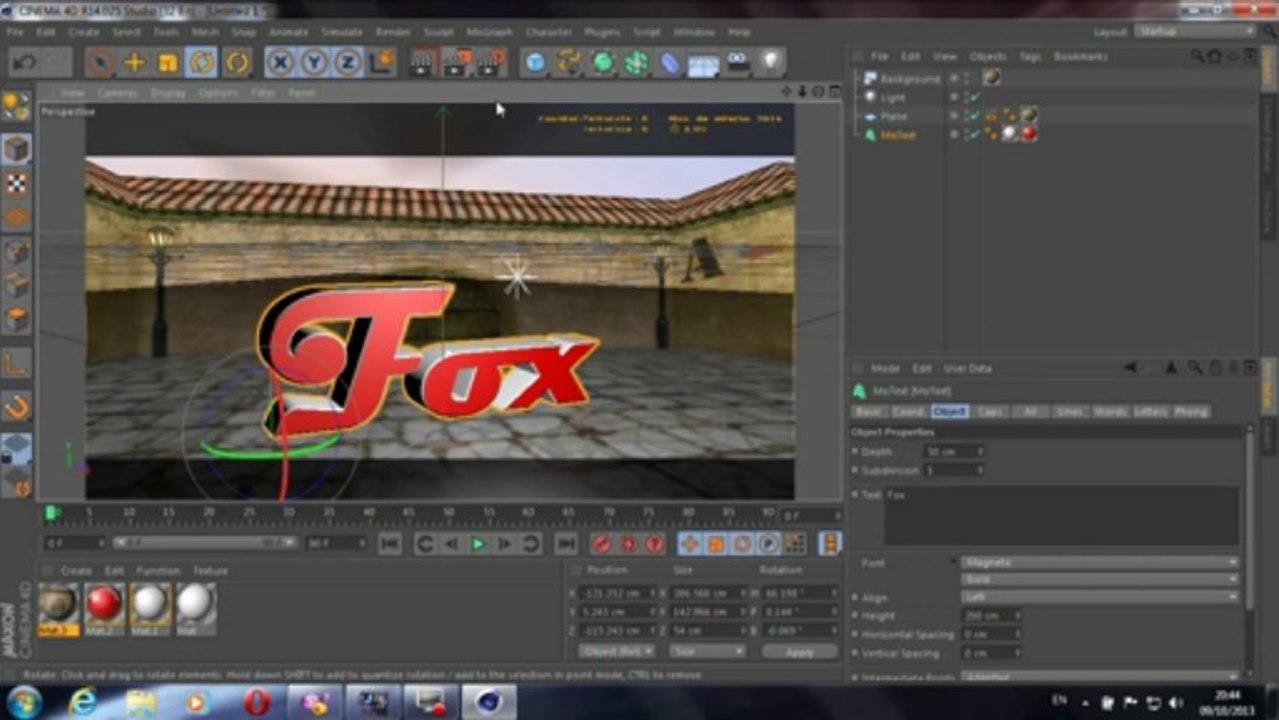Select the red material ball in Material Manager

click(104, 605)
